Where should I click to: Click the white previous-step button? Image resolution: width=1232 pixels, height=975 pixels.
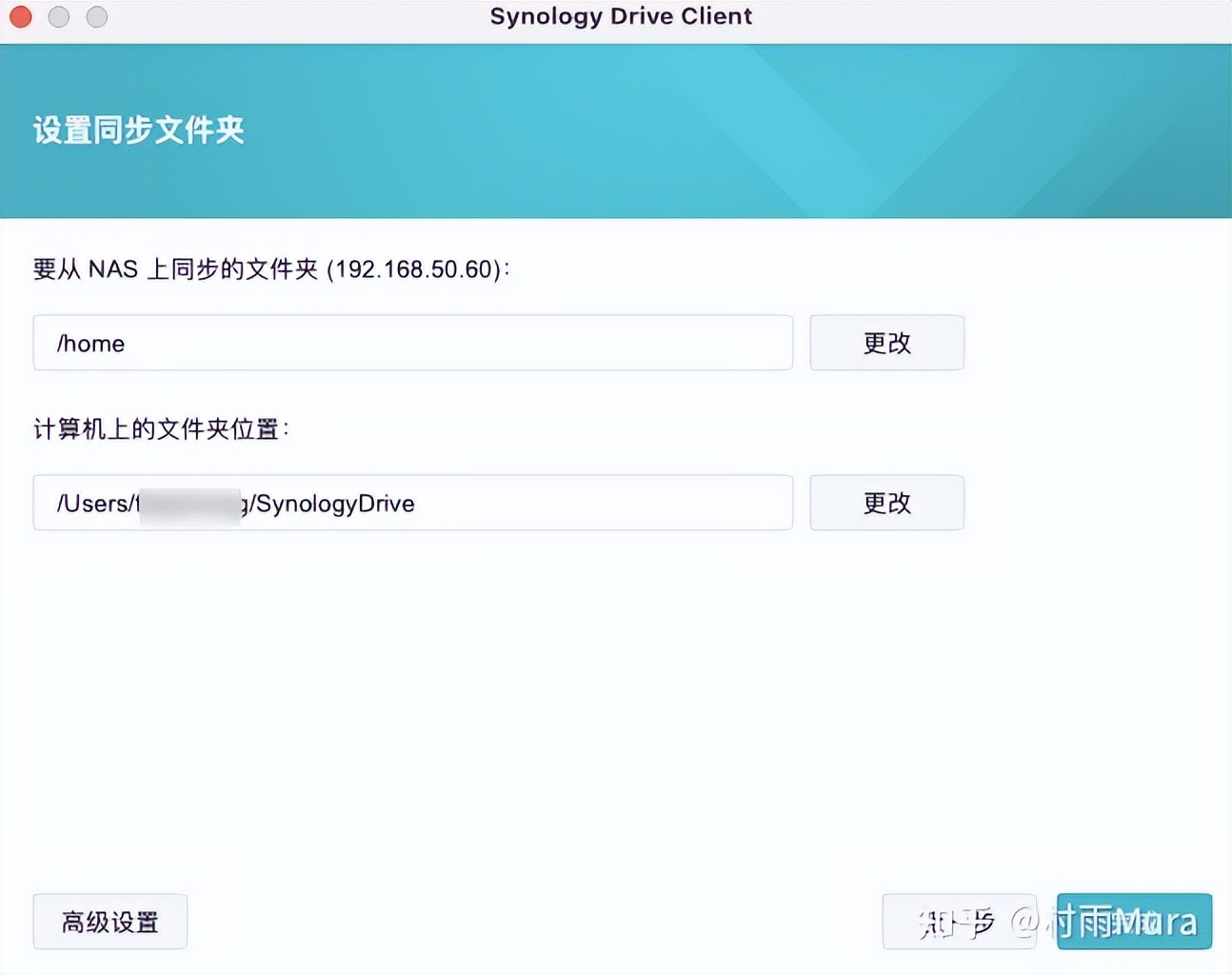click(959, 921)
